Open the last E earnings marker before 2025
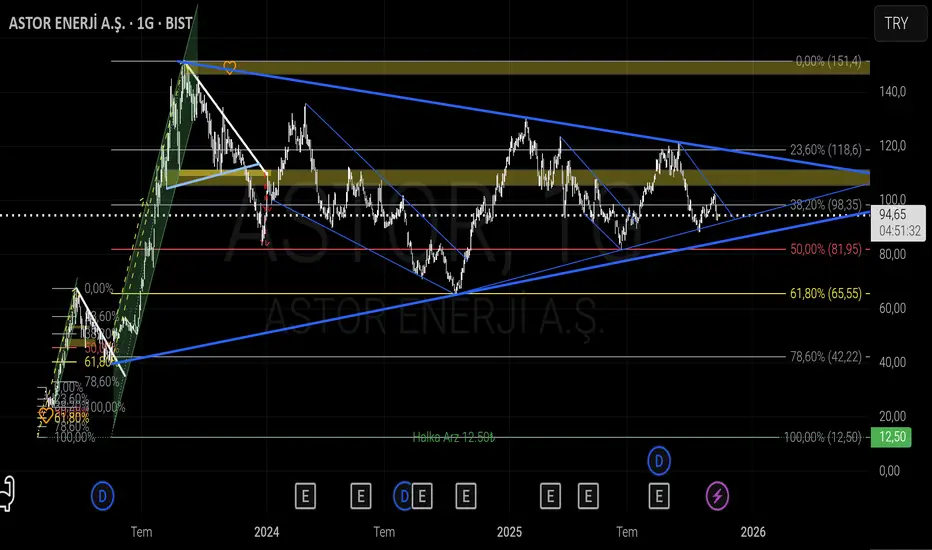Screen dimensions: 932x550 tap(466, 496)
